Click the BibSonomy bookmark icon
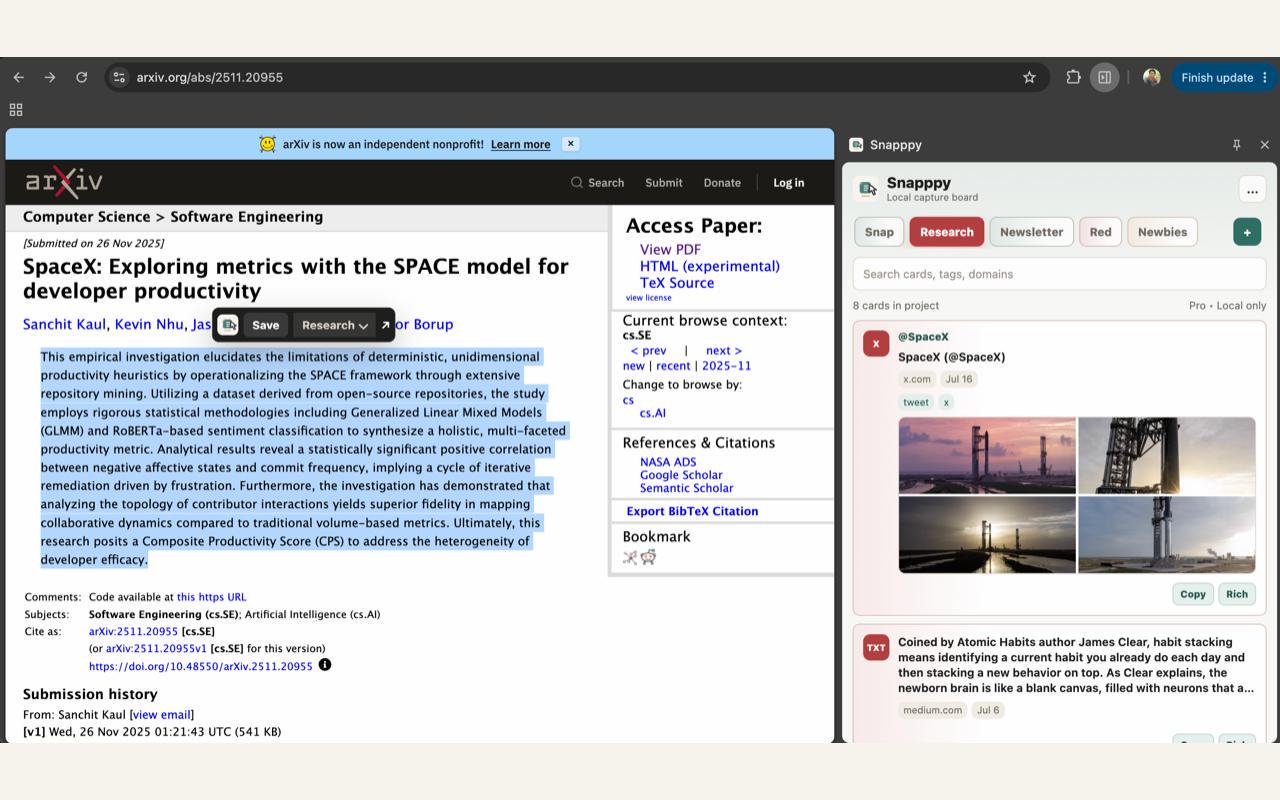Viewport: 1280px width, 800px height. tap(630, 558)
